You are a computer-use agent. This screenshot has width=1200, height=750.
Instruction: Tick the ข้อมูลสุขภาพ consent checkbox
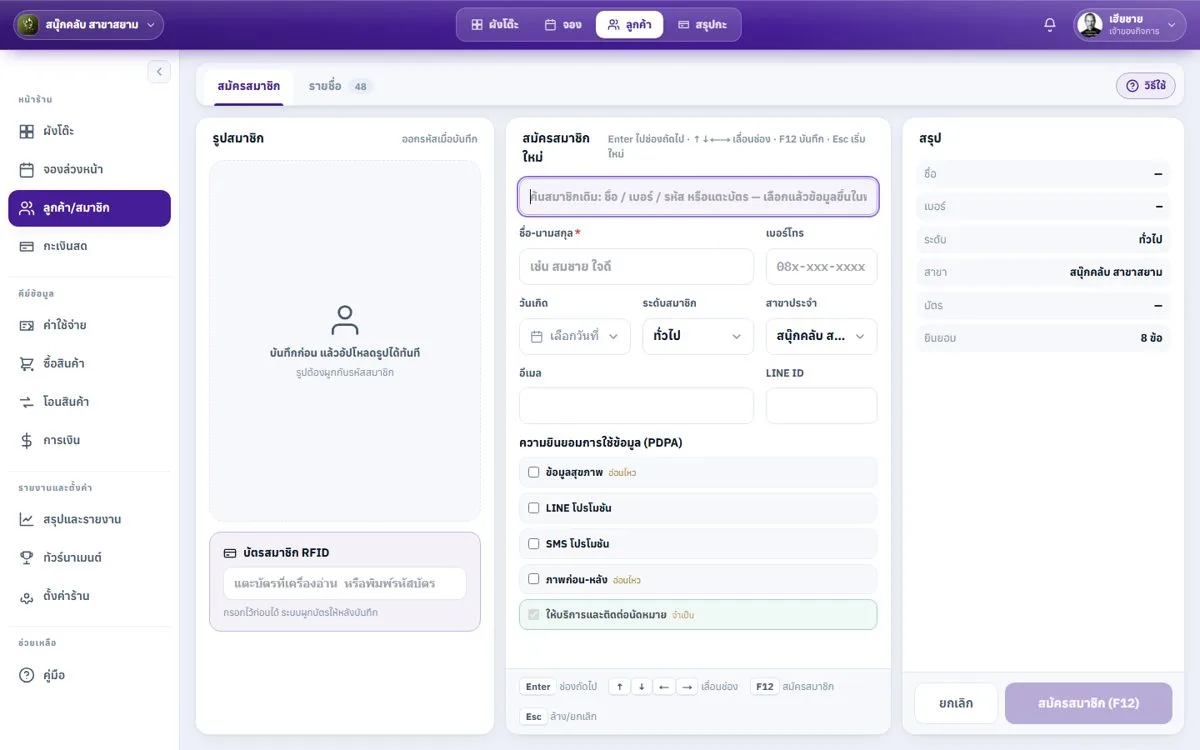click(533, 472)
